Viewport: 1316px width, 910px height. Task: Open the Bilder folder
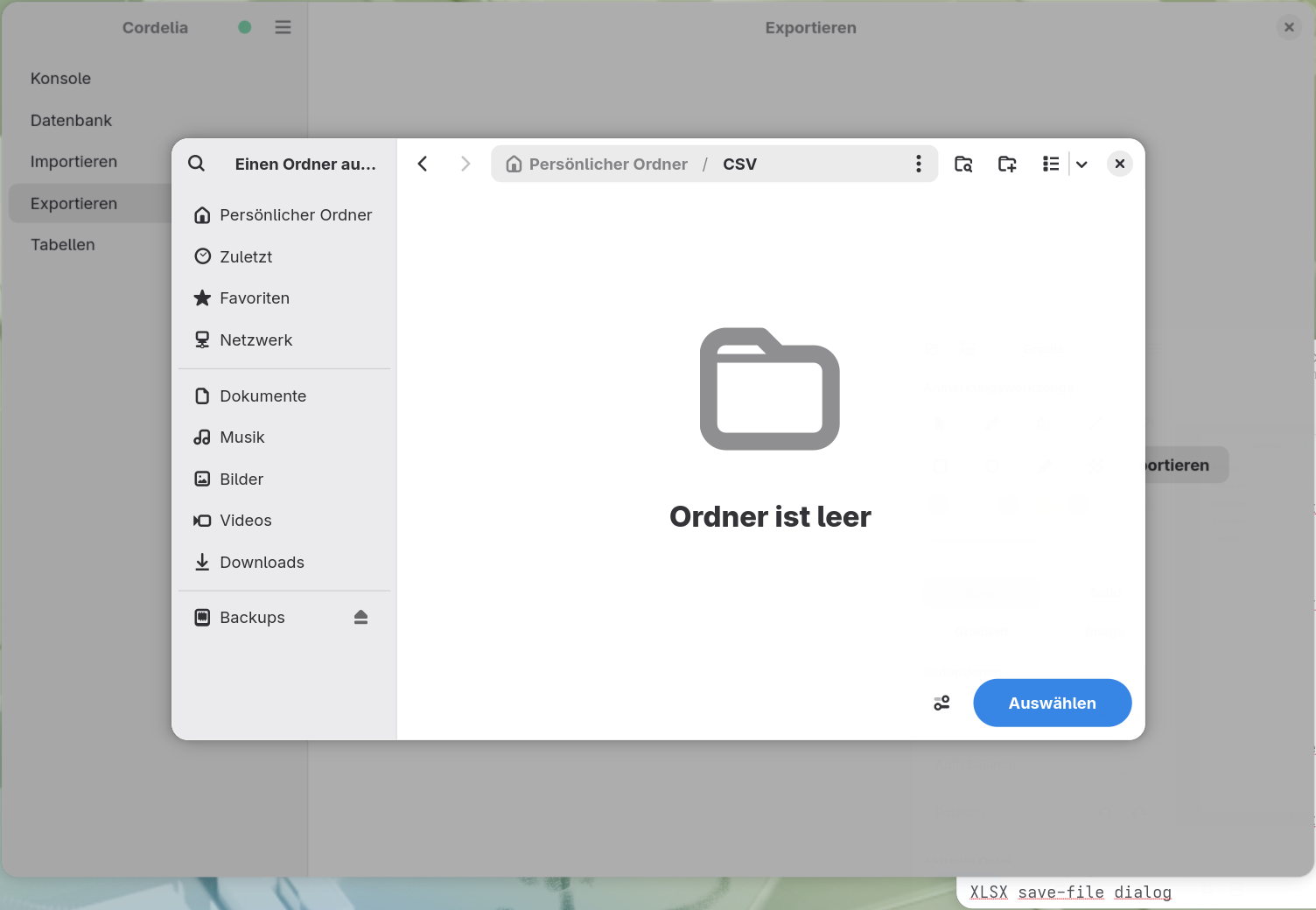pos(284,479)
